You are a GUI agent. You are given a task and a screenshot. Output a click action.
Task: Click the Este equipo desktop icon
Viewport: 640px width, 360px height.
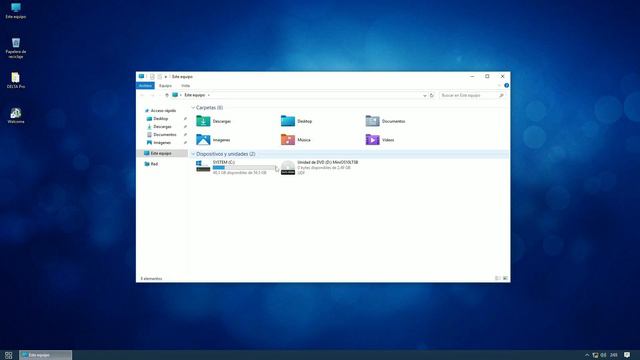click(16, 11)
